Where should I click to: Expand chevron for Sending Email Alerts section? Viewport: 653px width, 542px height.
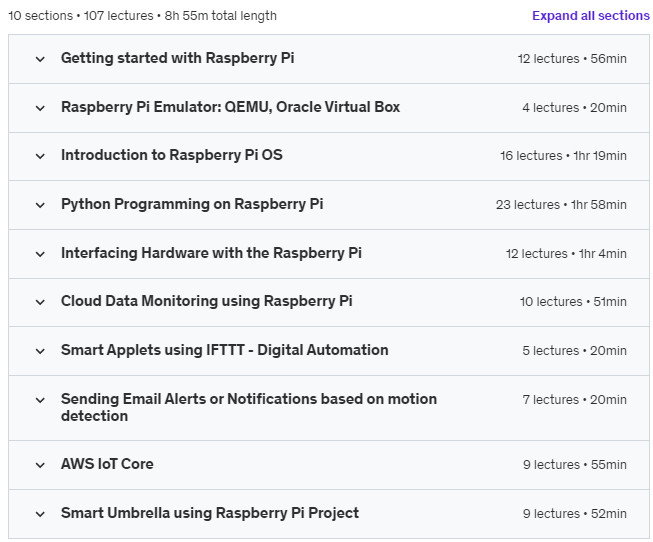point(40,400)
